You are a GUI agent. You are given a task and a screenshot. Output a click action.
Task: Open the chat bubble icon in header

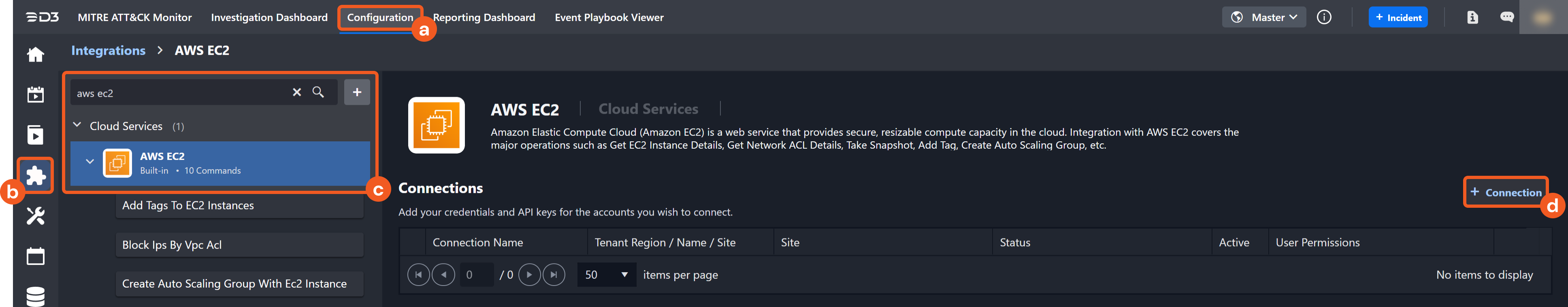[x=1506, y=17]
